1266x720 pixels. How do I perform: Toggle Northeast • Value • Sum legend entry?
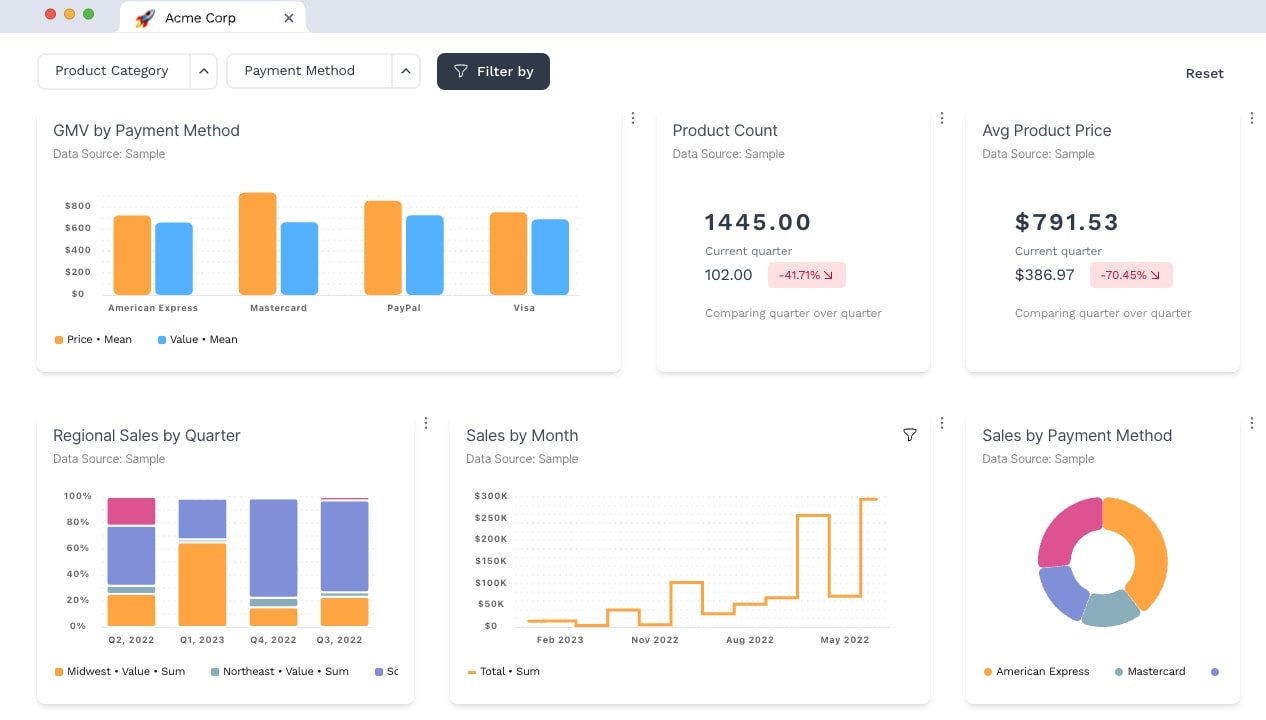(x=279, y=672)
